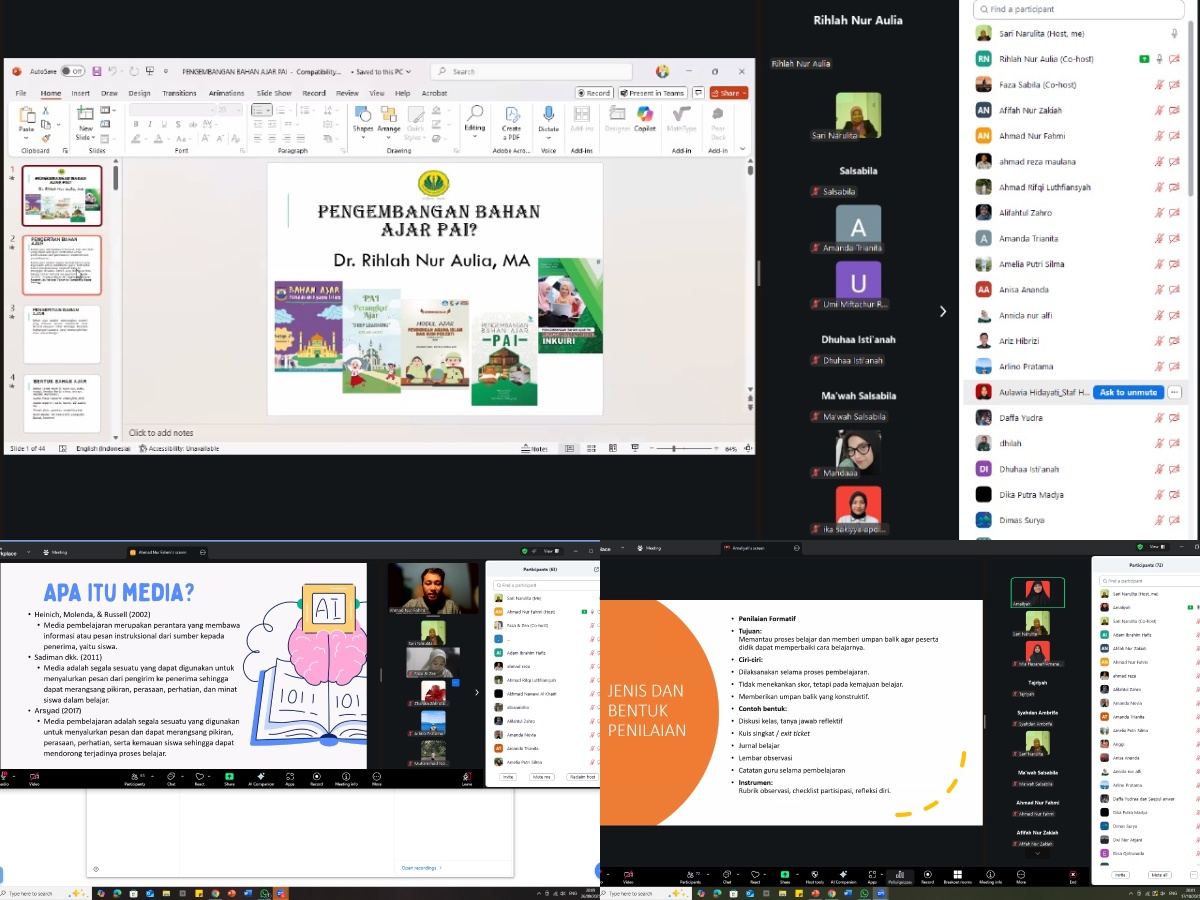Open the Copilot icon in ribbon

pos(645,116)
